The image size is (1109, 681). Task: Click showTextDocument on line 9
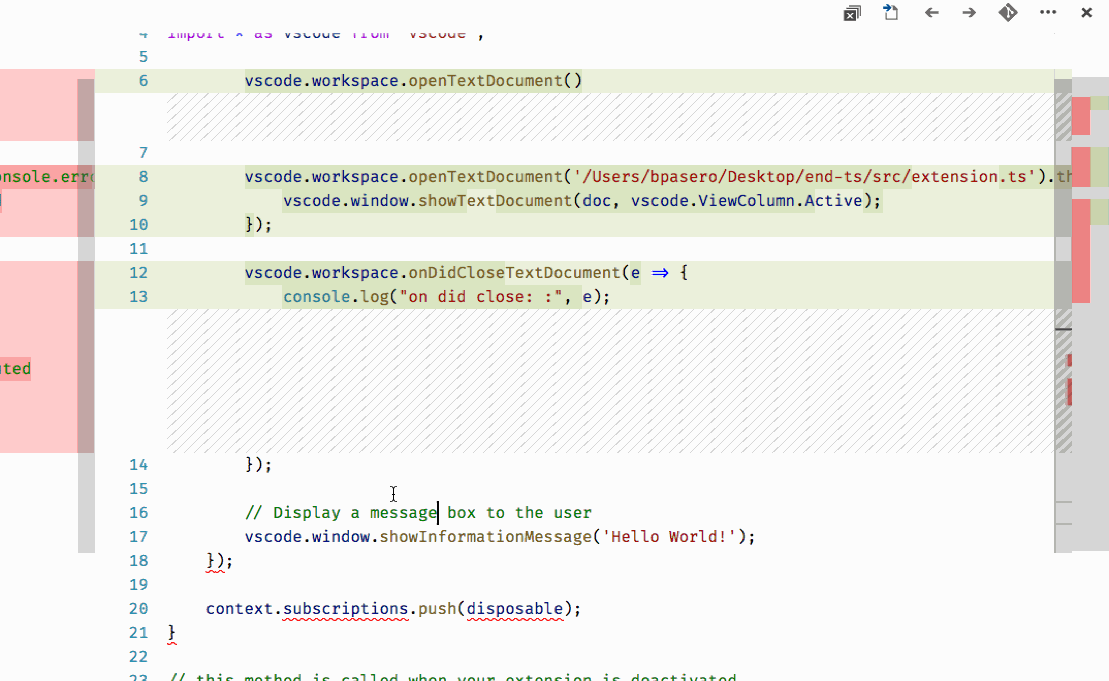(x=495, y=201)
